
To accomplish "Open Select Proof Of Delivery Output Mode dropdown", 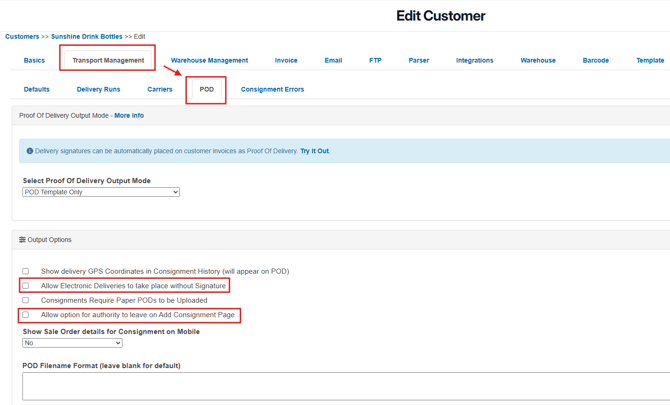I will 101,192.
